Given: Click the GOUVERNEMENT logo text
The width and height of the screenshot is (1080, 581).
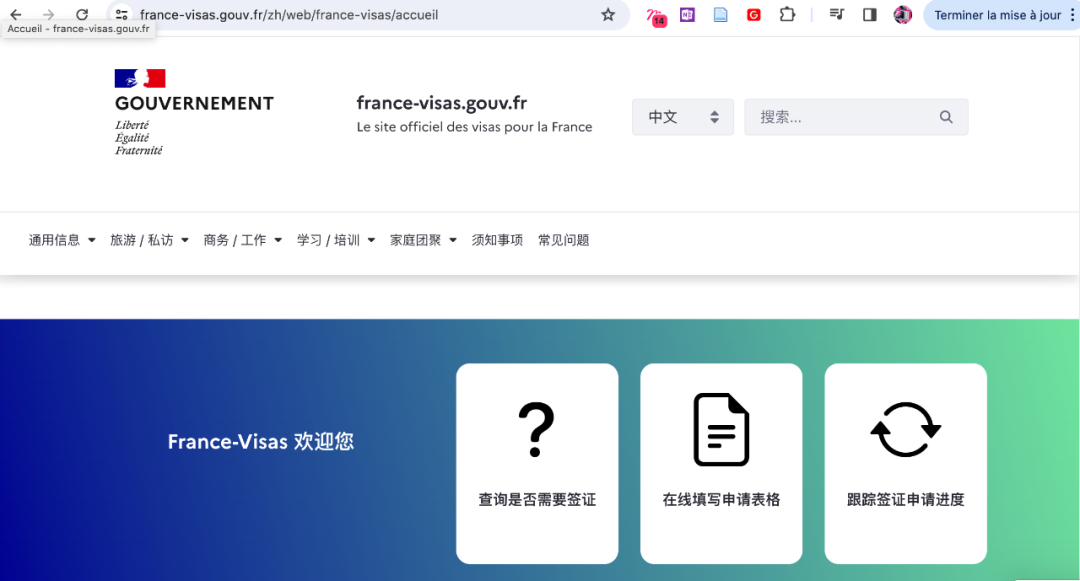Looking at the screenshot, I should coord(194,103).
